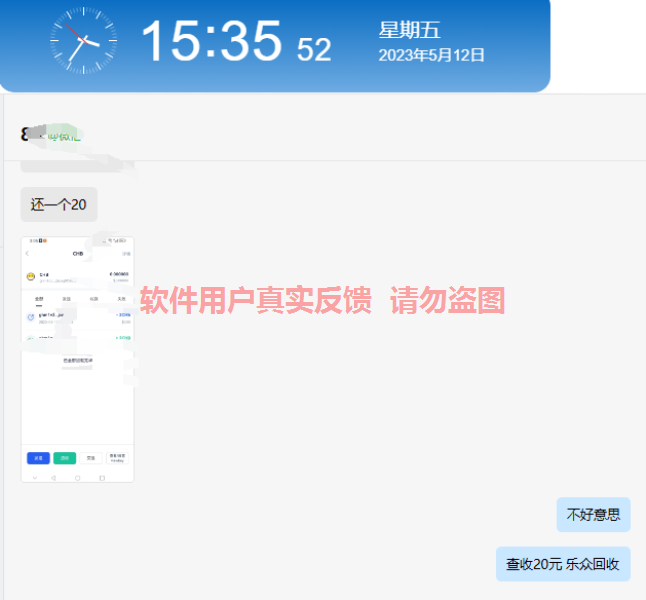Click the 15:35 digital time display

212,41
